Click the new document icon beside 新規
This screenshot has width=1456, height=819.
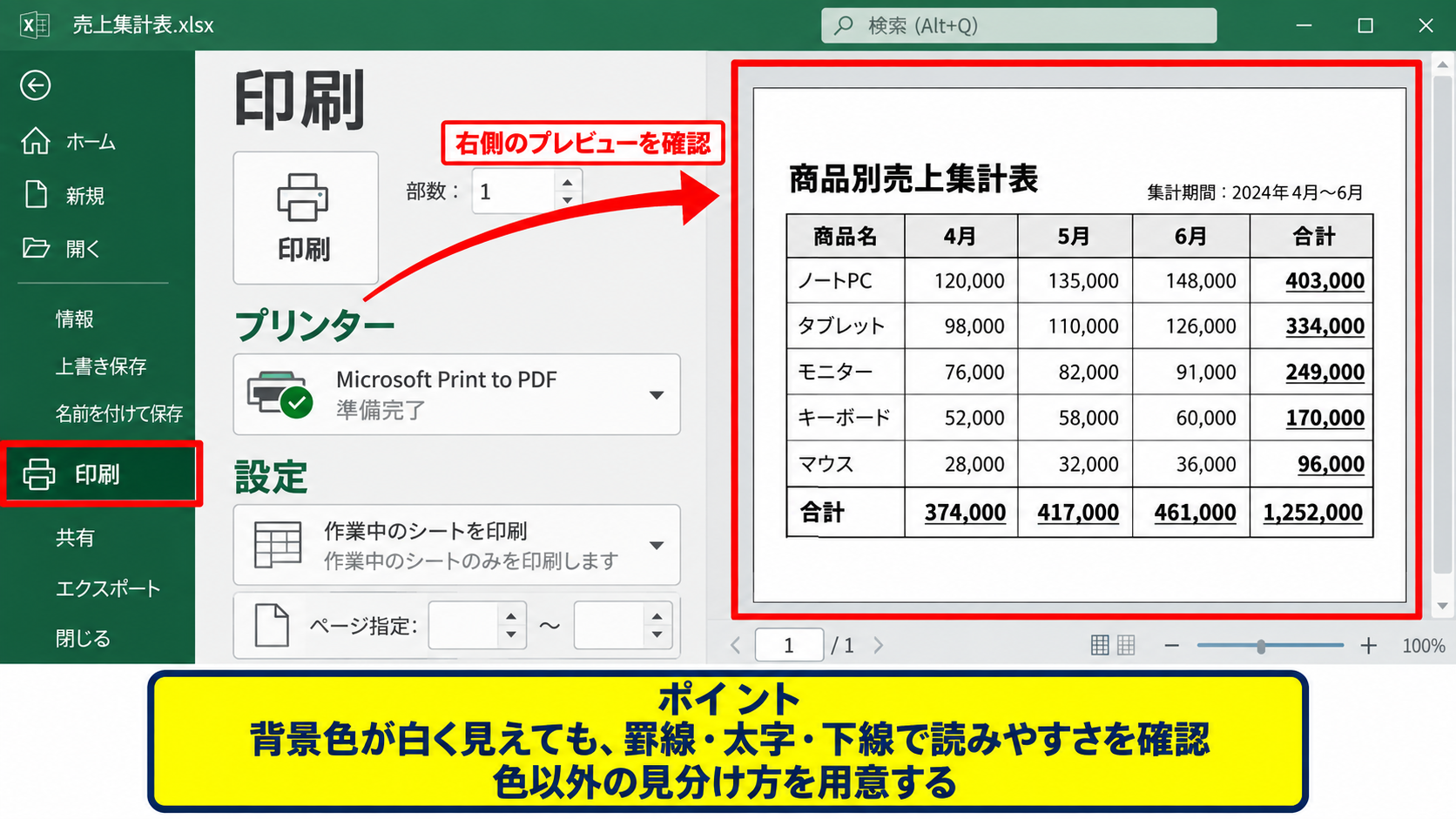click(36, 194)
